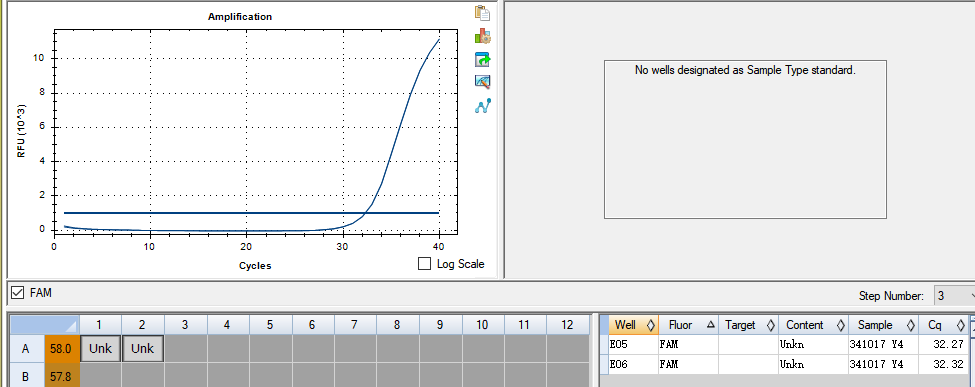Image resolution: width=975 pixels, height=387 pixels.
Task: Click the trace styles icon with pencil
Action: pyautogui.click(x=483, y=82)
